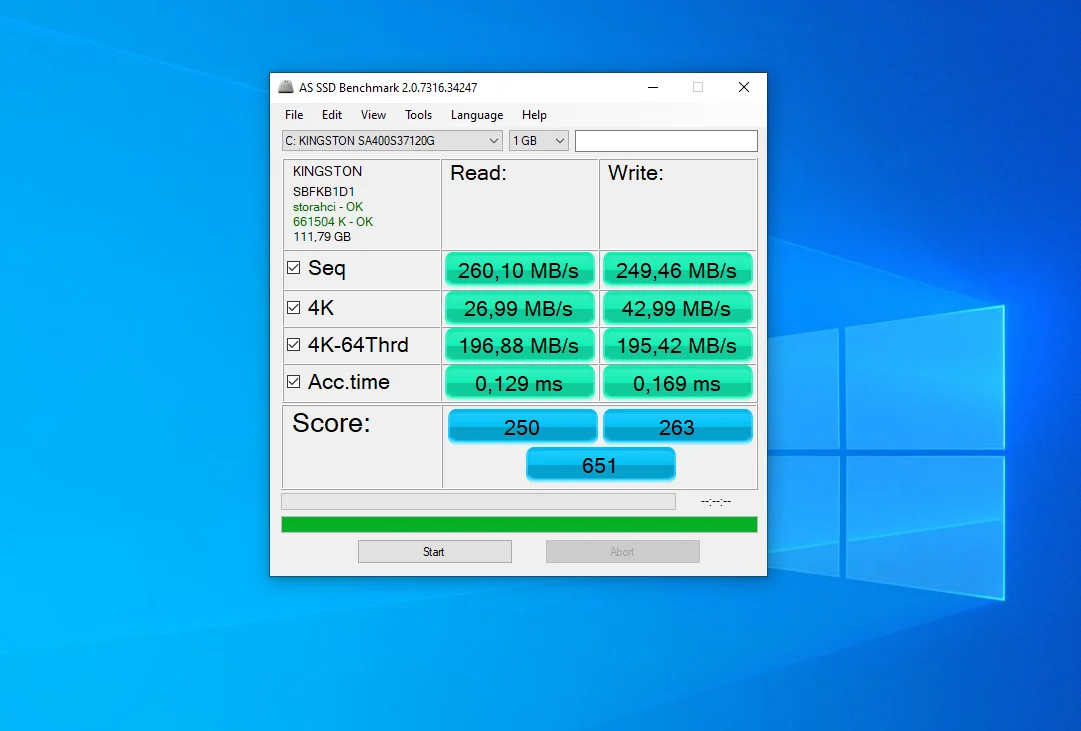Uncheck the Seq test checkbox
Viewport: 1081px width, 731px height.
[294, 268]
